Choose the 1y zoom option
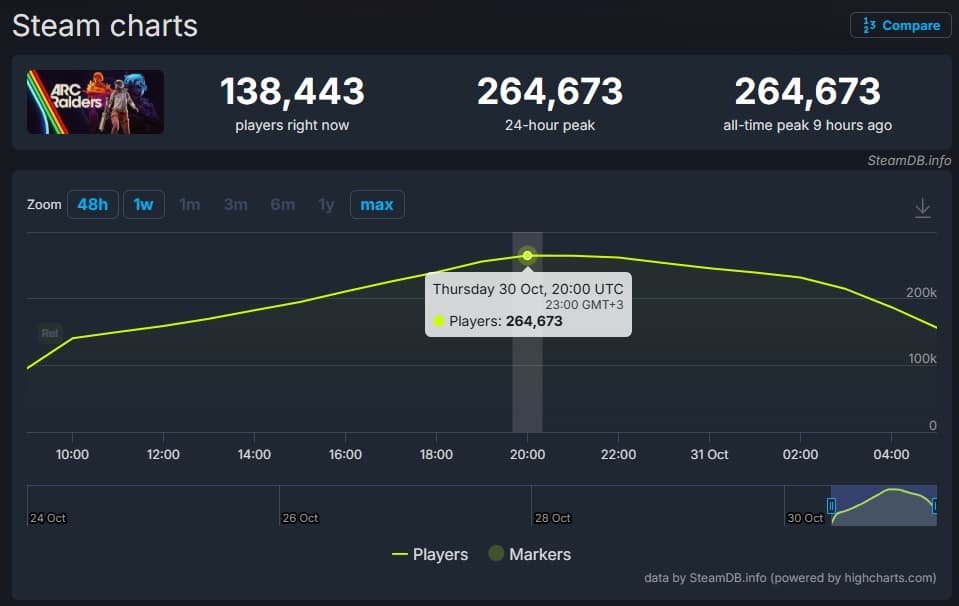This screenshot has height=606, width=959. (327, 204)
